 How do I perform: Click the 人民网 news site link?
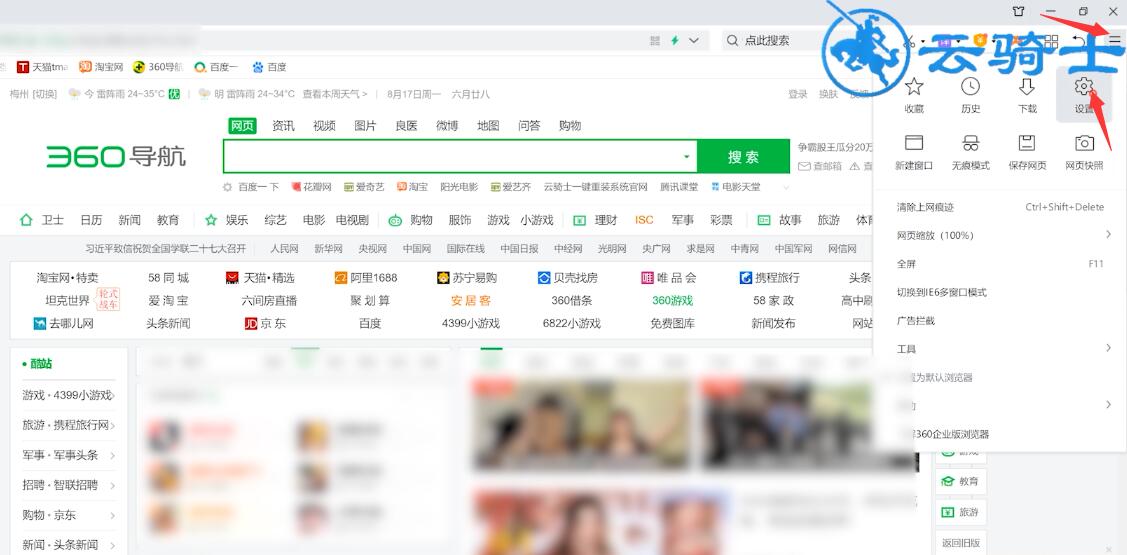point(285,249)
